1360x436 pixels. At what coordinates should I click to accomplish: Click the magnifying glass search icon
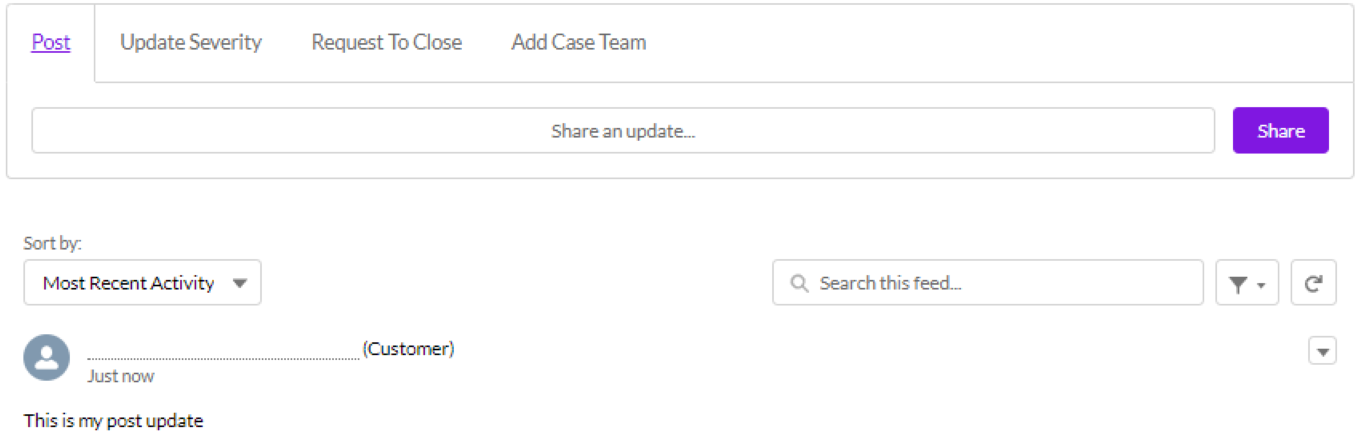(799, 284)
